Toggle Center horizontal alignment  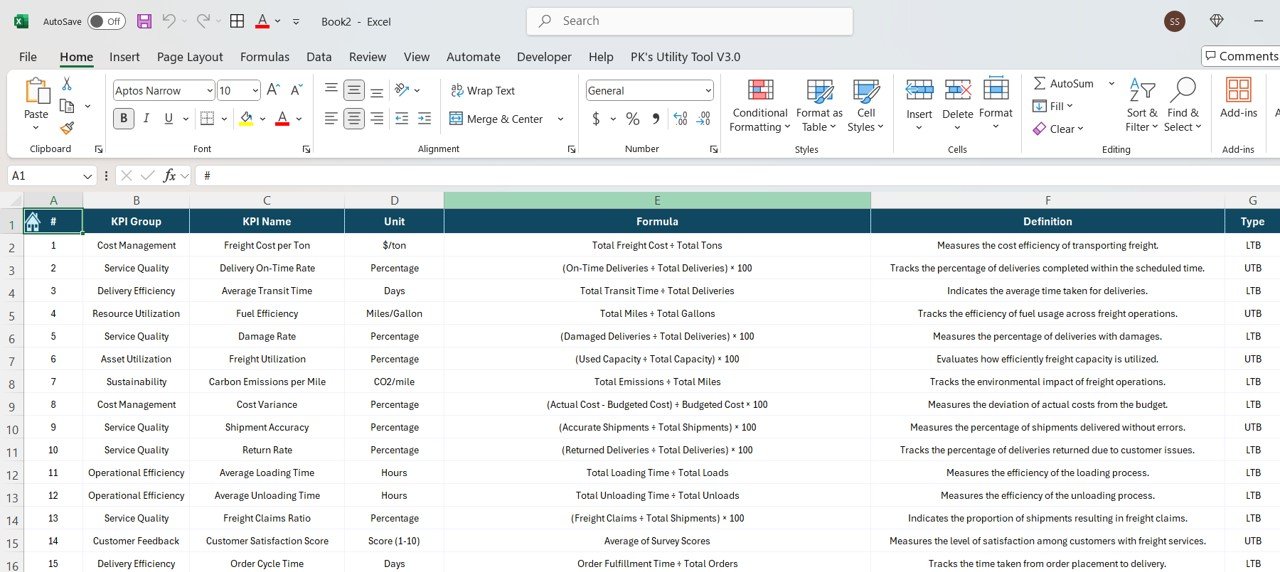(x=354, y=118)
